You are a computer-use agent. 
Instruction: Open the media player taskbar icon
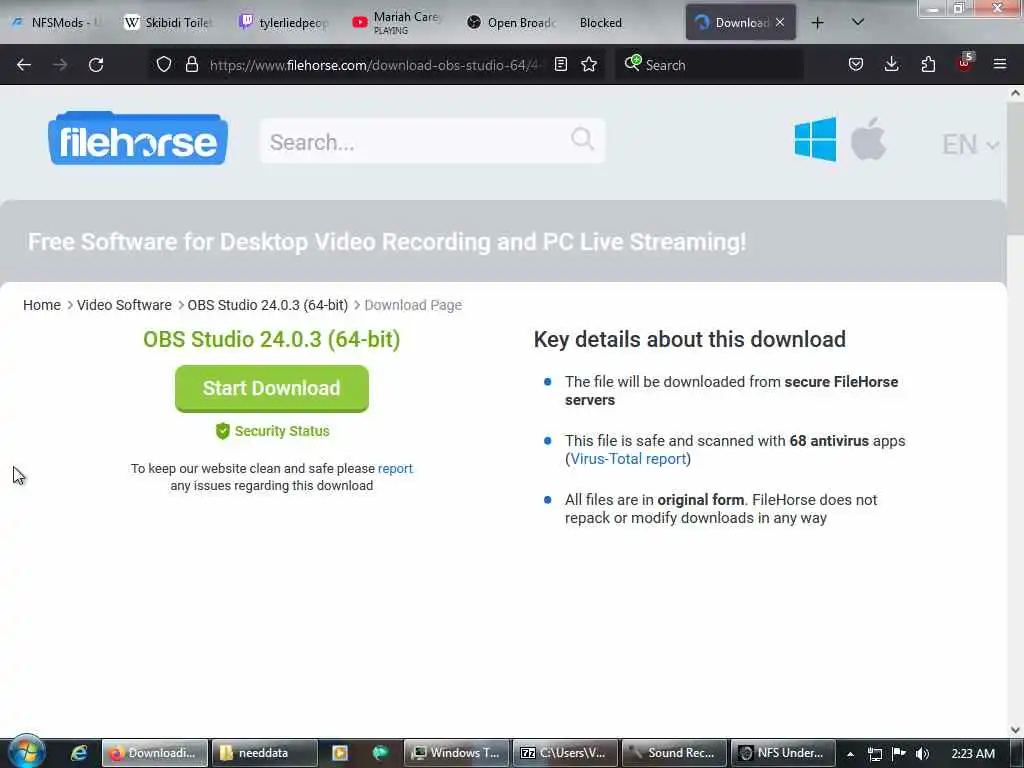pyautogui.click(x=340, y=753)
